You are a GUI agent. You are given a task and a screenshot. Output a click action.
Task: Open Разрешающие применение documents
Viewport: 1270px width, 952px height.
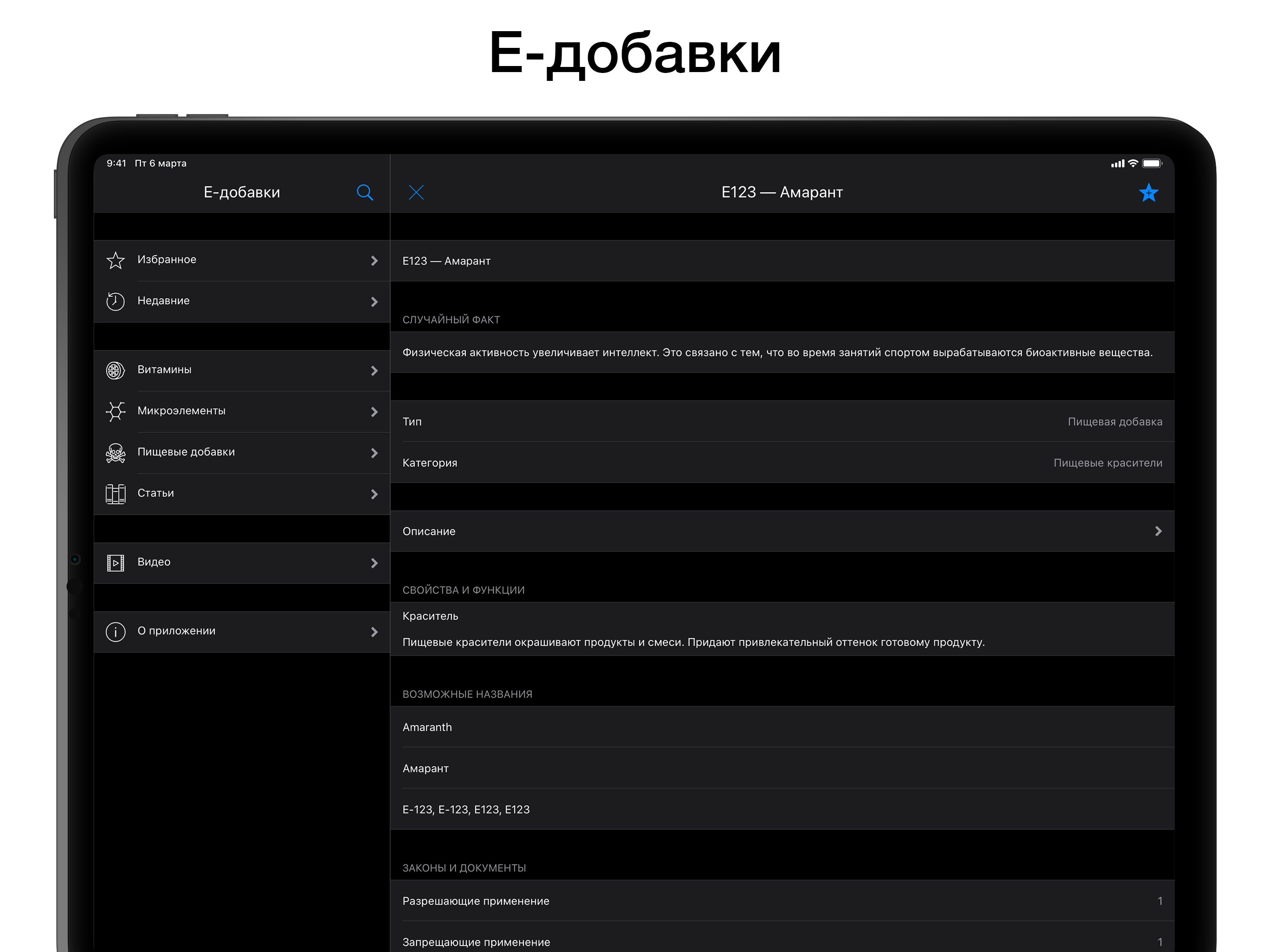(x=782, y=901)
